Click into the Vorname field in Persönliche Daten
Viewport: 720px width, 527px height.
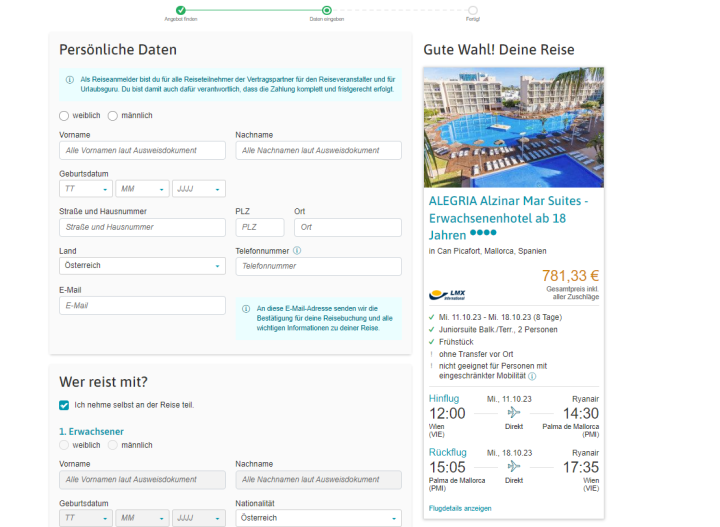coord(142,151)
